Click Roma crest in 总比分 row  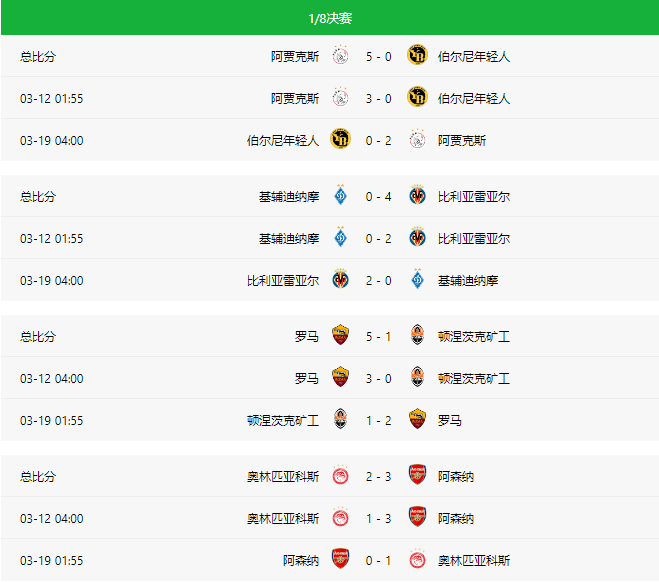340,335
